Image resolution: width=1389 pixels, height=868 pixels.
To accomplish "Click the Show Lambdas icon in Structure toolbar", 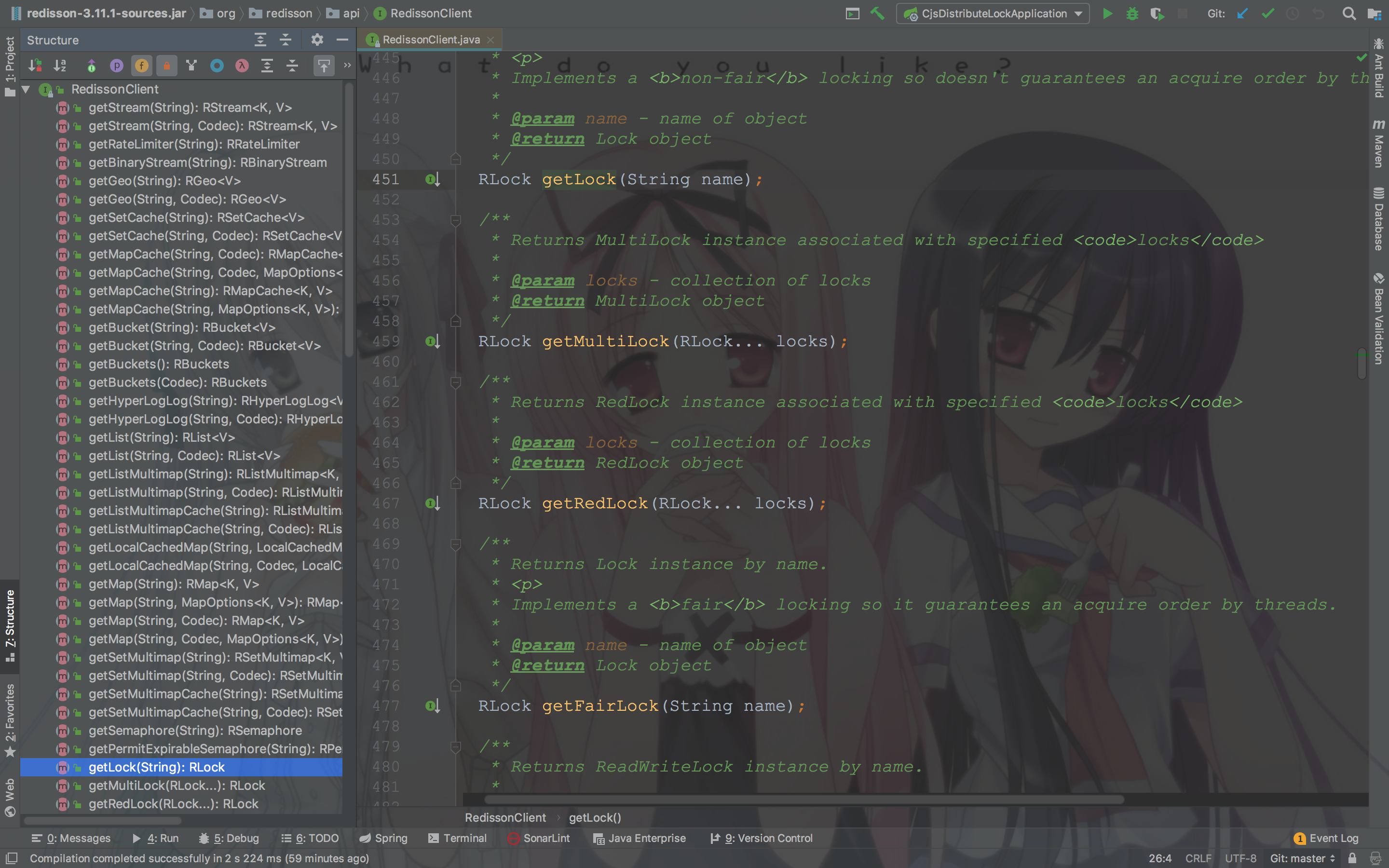I will (242, 66).
